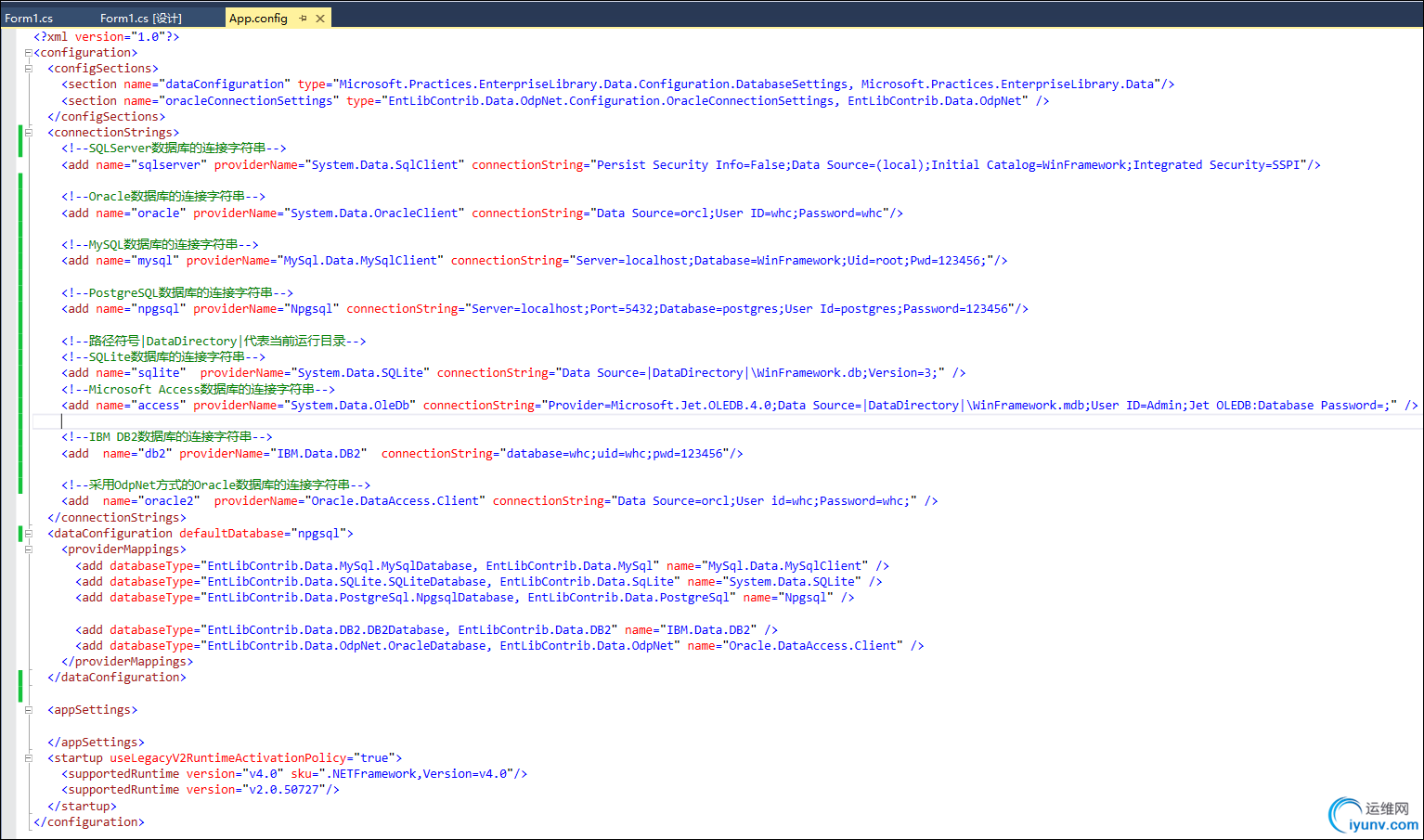Click the oracle2 connection name
The width and height of the screenshot is (1424, 840).
click(169, 501)
